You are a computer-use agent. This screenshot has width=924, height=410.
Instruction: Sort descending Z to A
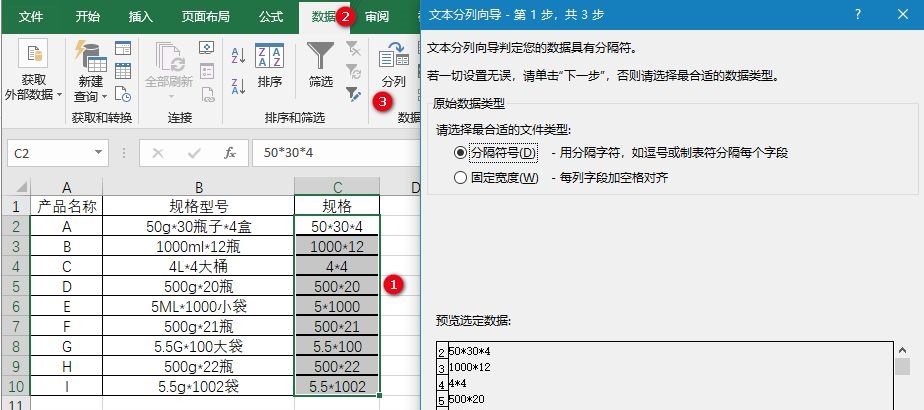[239, 86]
